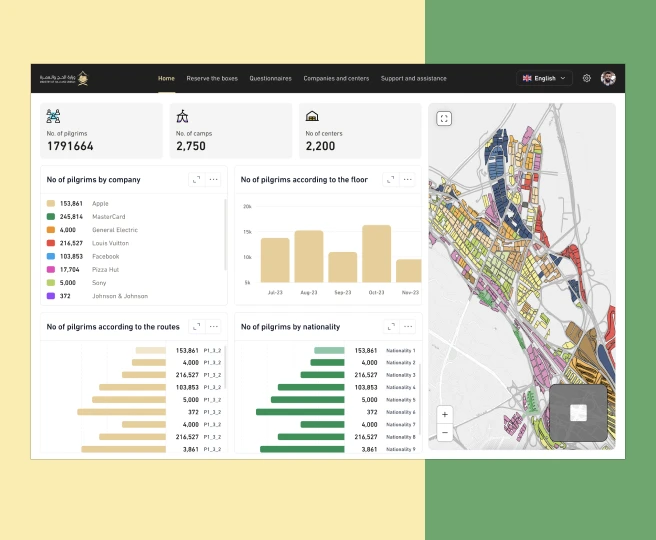Viewport: 656px width, 540px height.
Task: Zoom out on the map
Action: click(445, 432)
